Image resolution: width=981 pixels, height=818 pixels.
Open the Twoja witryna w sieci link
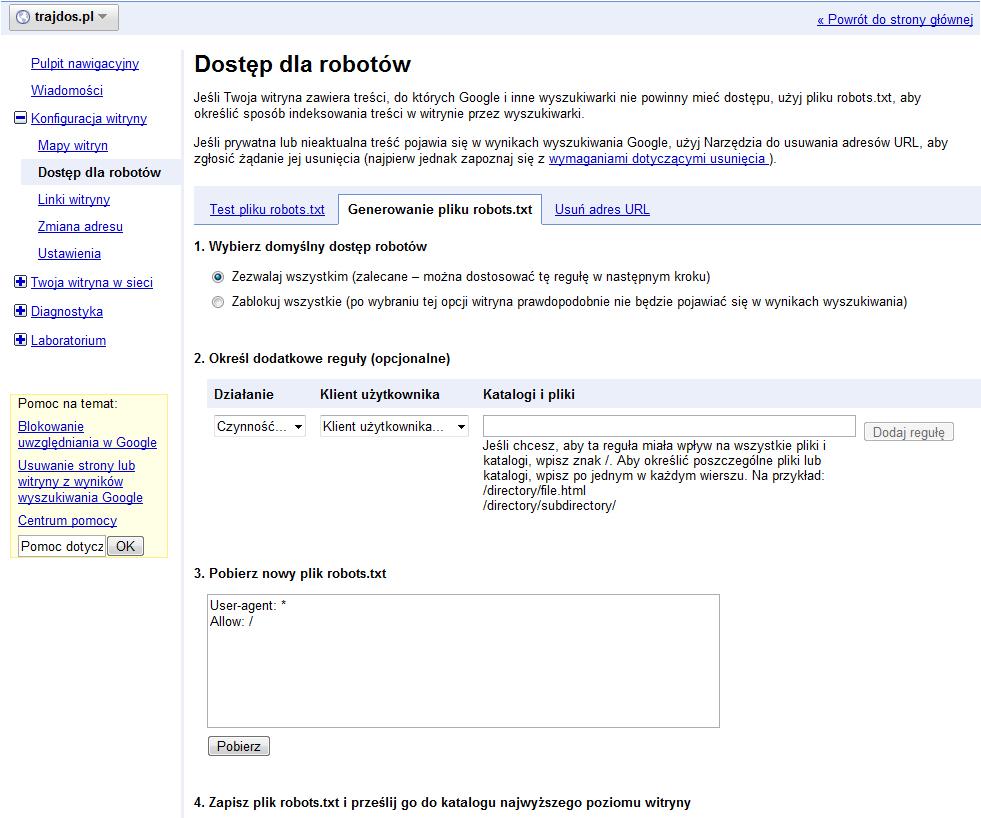pyautogui.click(x=92, y=282)
